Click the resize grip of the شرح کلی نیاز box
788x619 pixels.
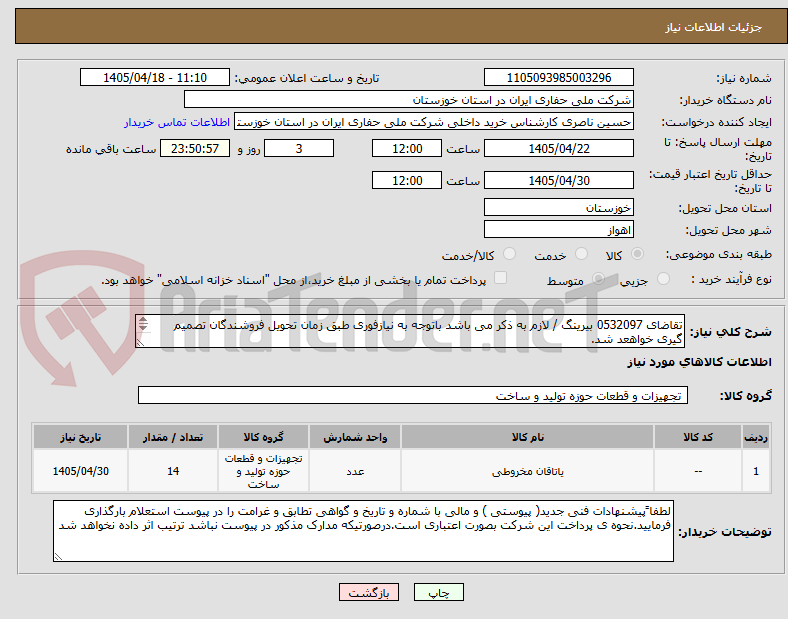pos(140,343)
